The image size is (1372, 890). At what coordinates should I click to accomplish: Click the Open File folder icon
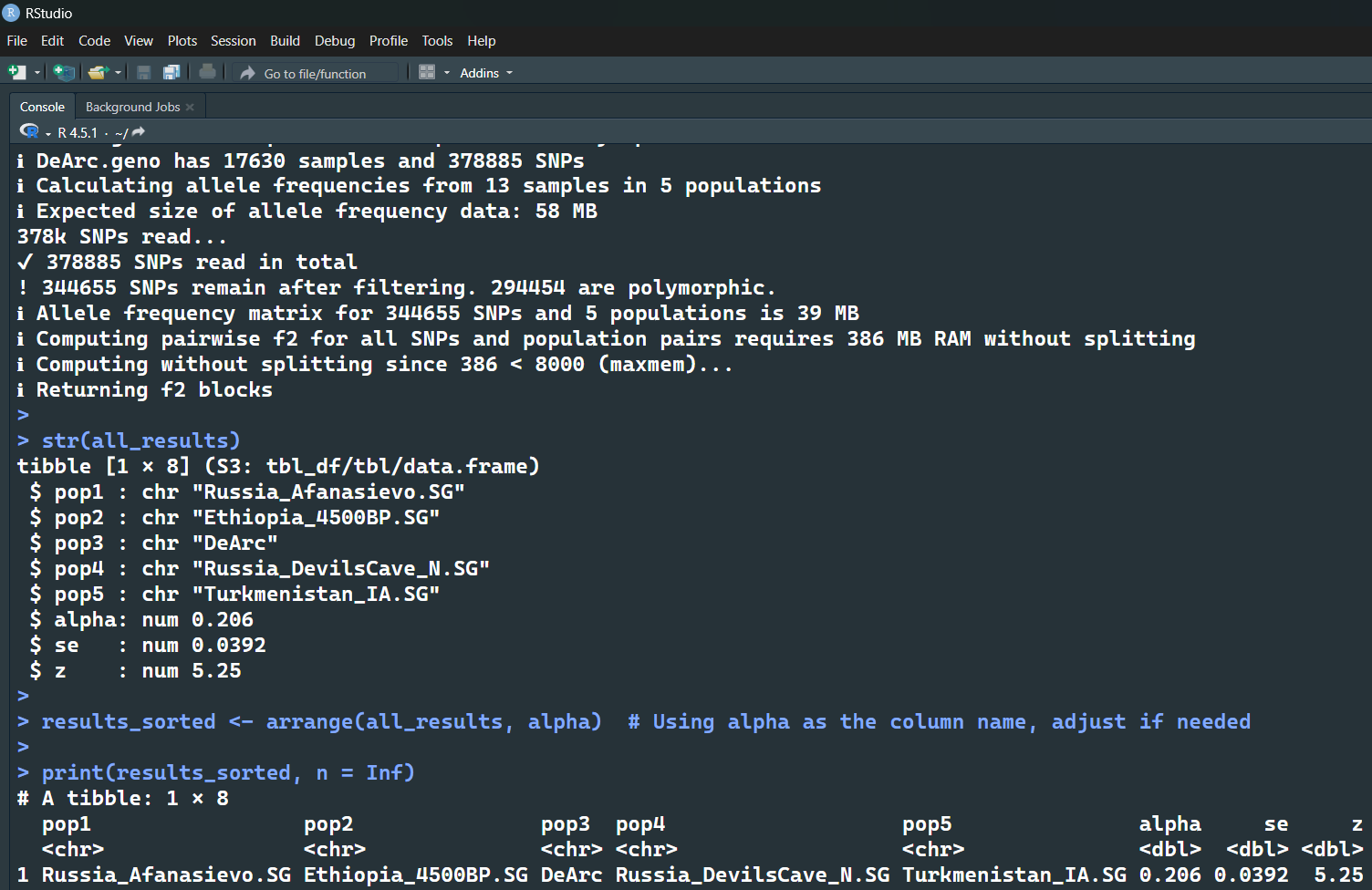coord(98,72)
